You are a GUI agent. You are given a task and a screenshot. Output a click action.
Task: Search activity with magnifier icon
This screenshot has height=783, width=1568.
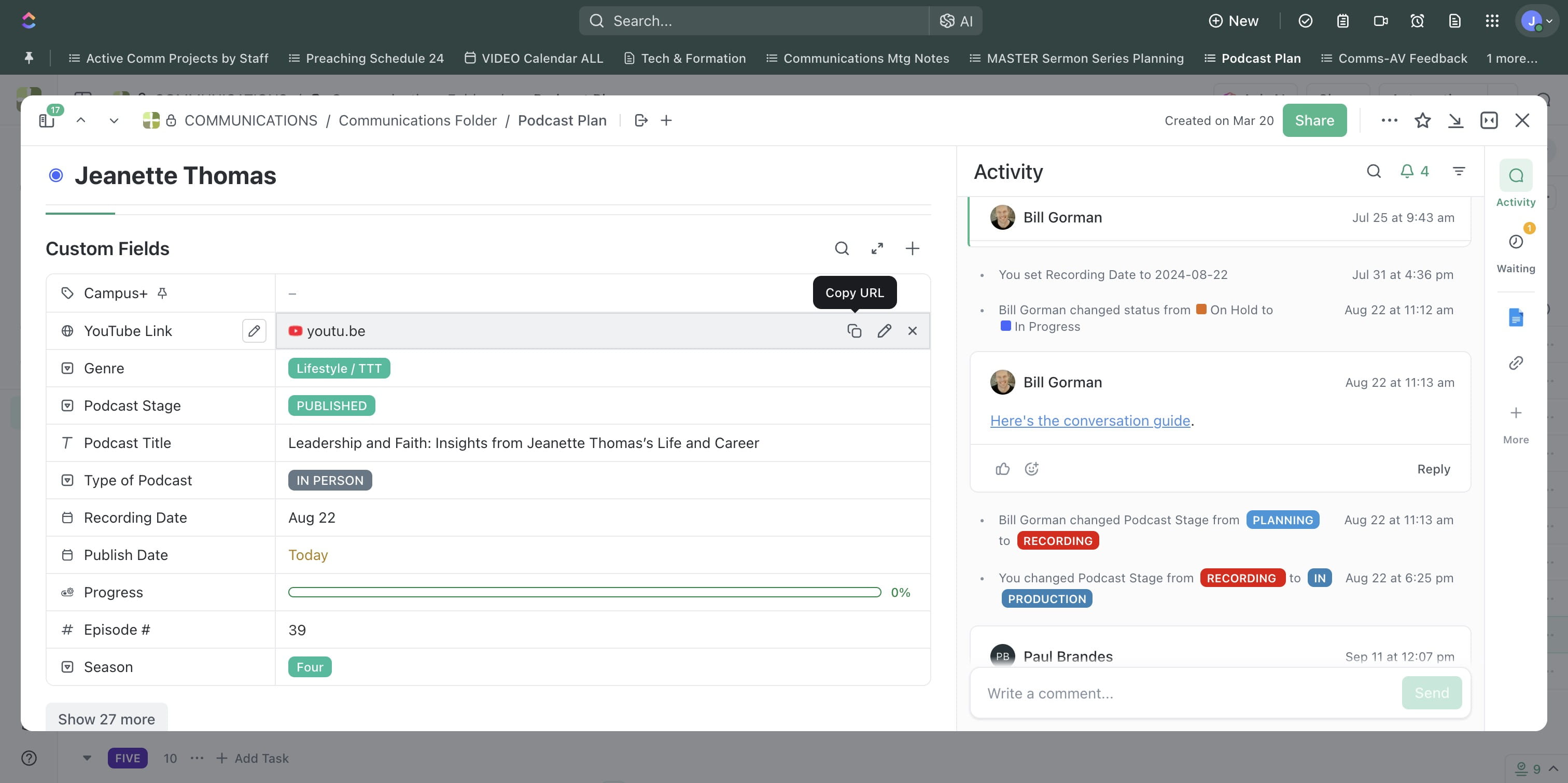[1373, 171]
